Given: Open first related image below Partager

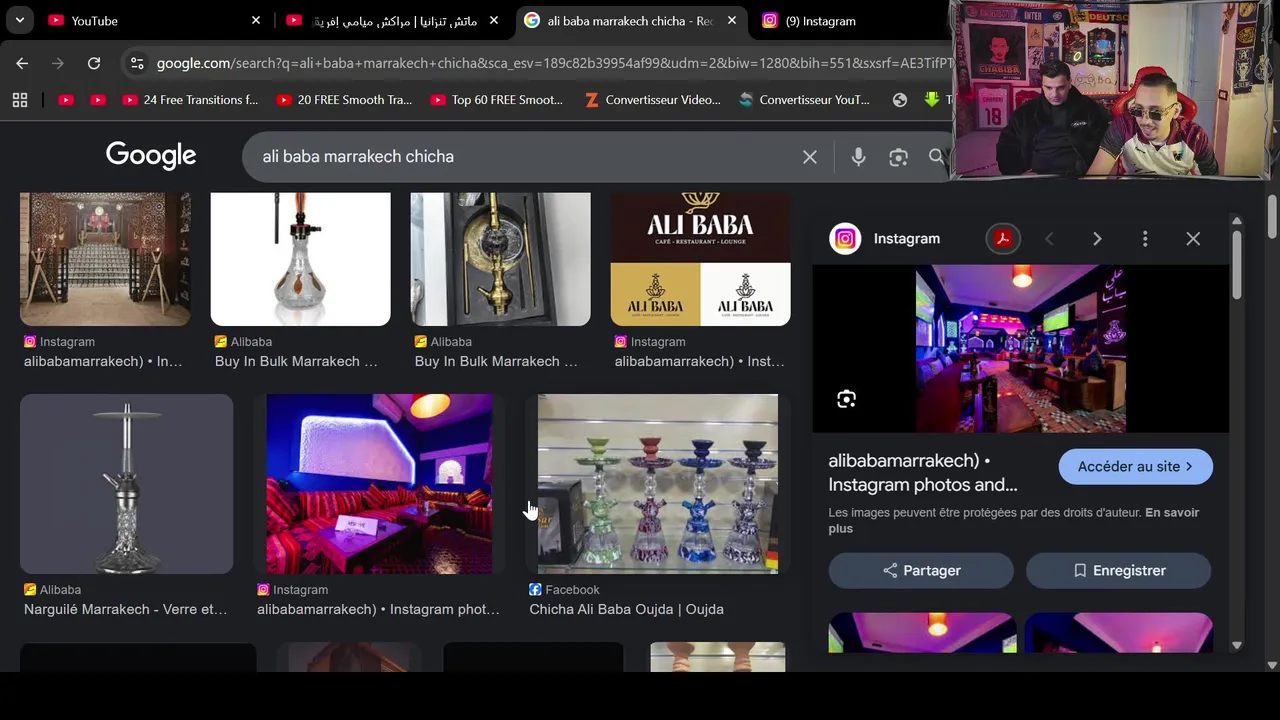Looking at the screenshot, I should click(922, 633).
